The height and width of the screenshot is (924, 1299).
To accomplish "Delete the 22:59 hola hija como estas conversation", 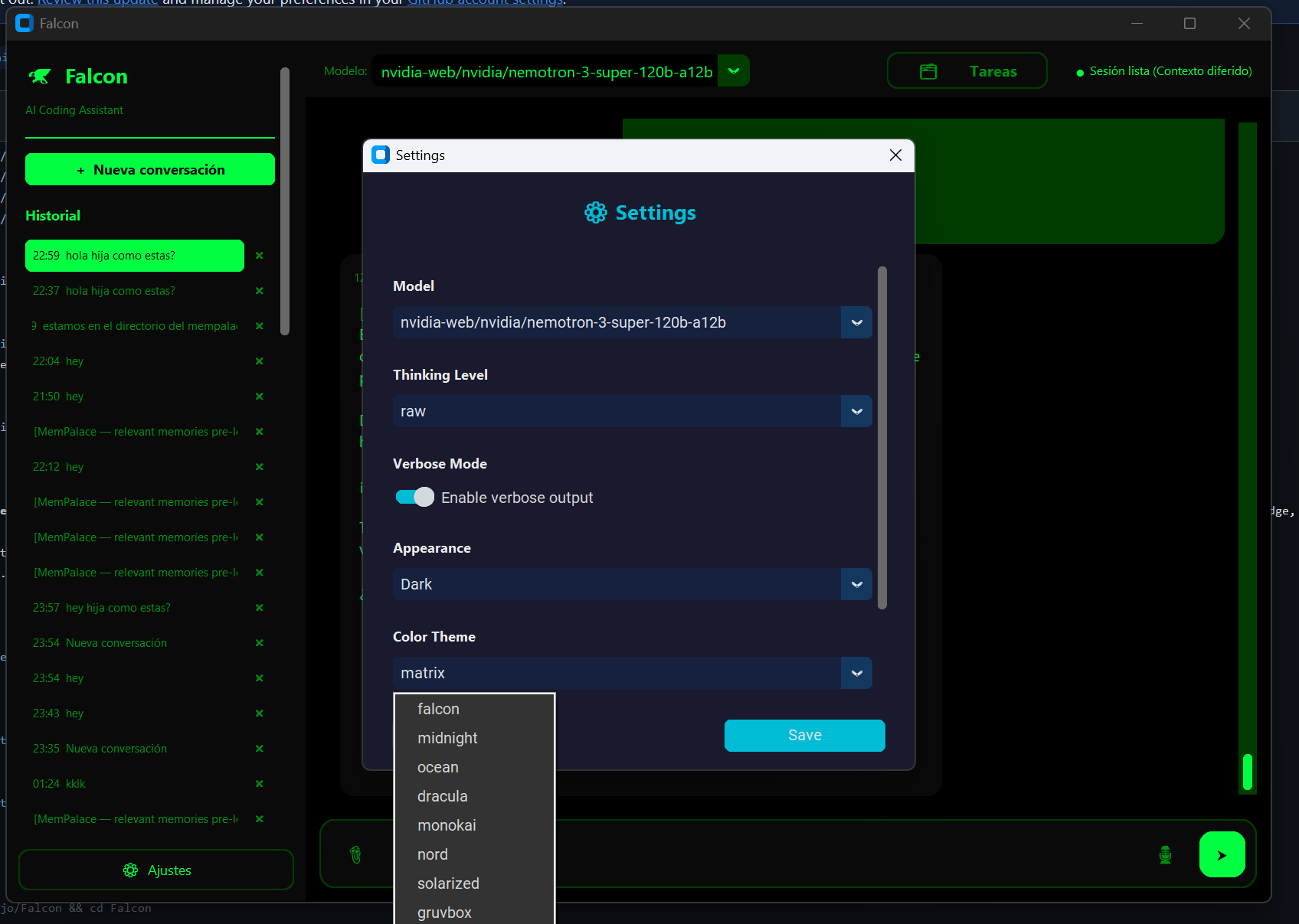I will tap(260, 256).
